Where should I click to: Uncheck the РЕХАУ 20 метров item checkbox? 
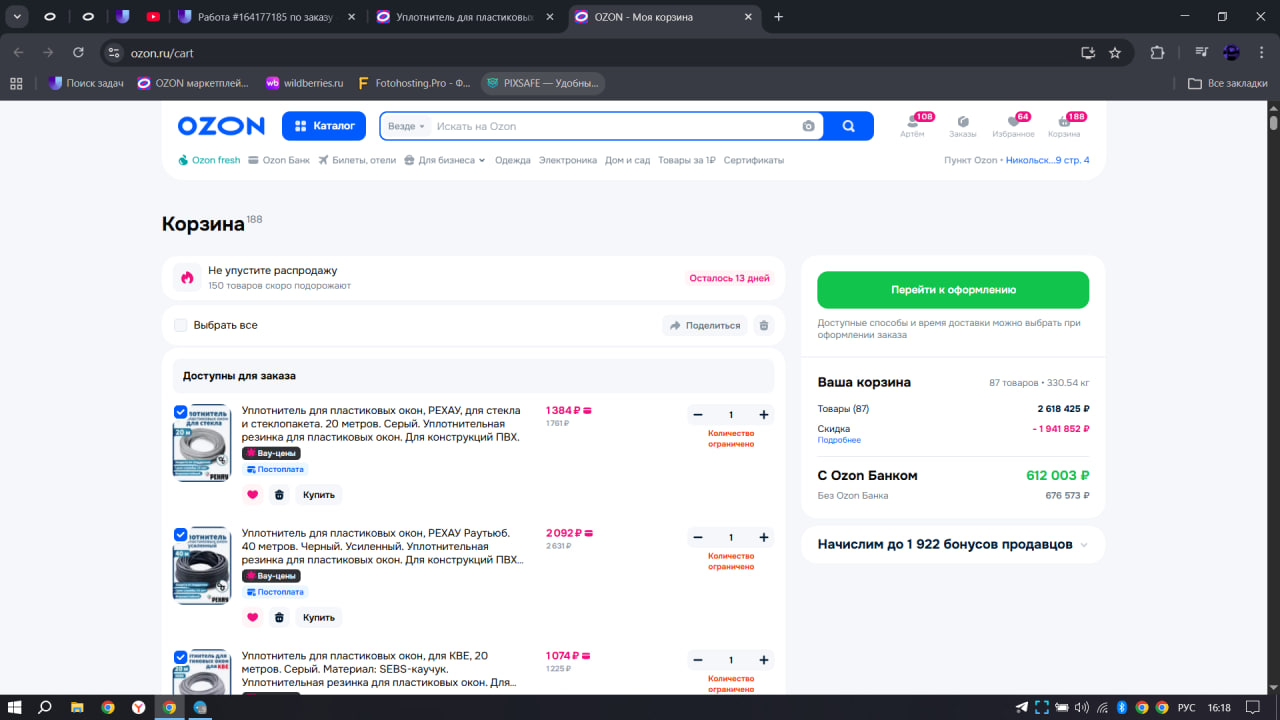pyautogui.click(x=180, y=411)
